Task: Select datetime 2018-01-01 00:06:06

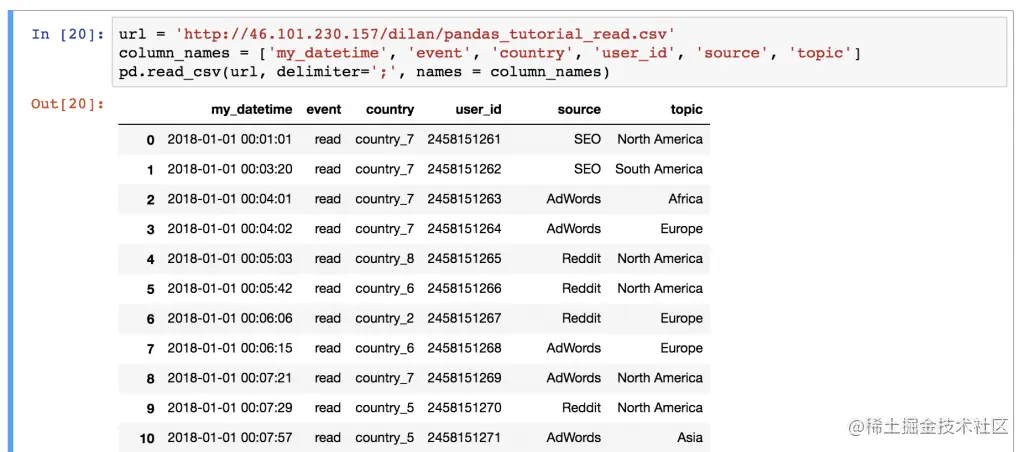Action: [x=230, y=318]
